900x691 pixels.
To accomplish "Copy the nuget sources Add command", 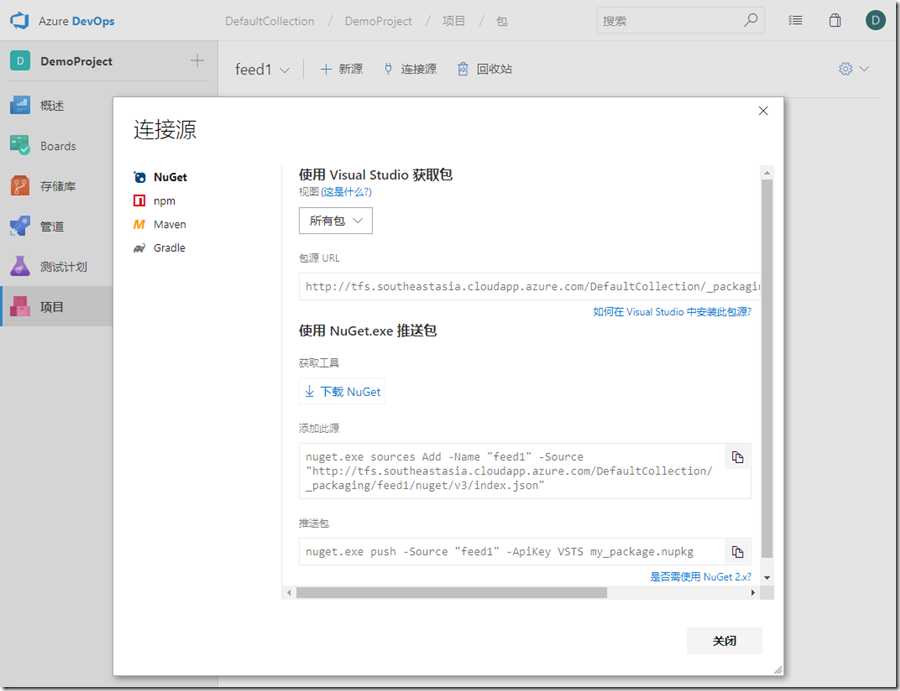I will click(x=738, y=457).
